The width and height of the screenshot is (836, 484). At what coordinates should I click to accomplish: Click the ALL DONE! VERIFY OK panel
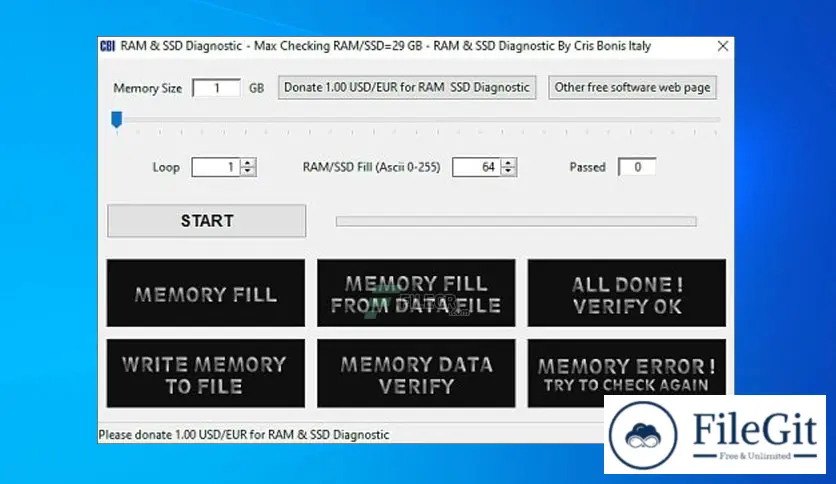click(x=627, y=293)
